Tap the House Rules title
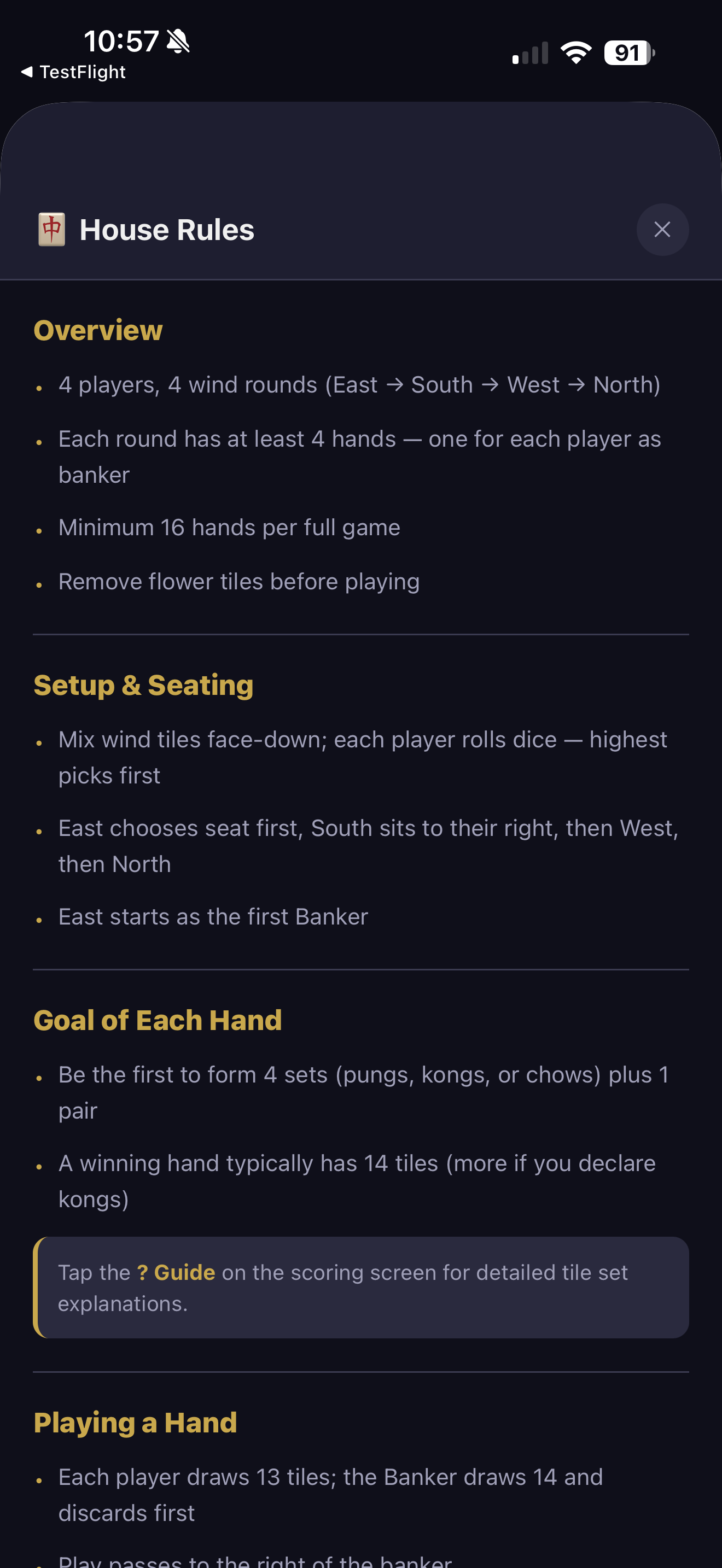 [x=167, y=230]
